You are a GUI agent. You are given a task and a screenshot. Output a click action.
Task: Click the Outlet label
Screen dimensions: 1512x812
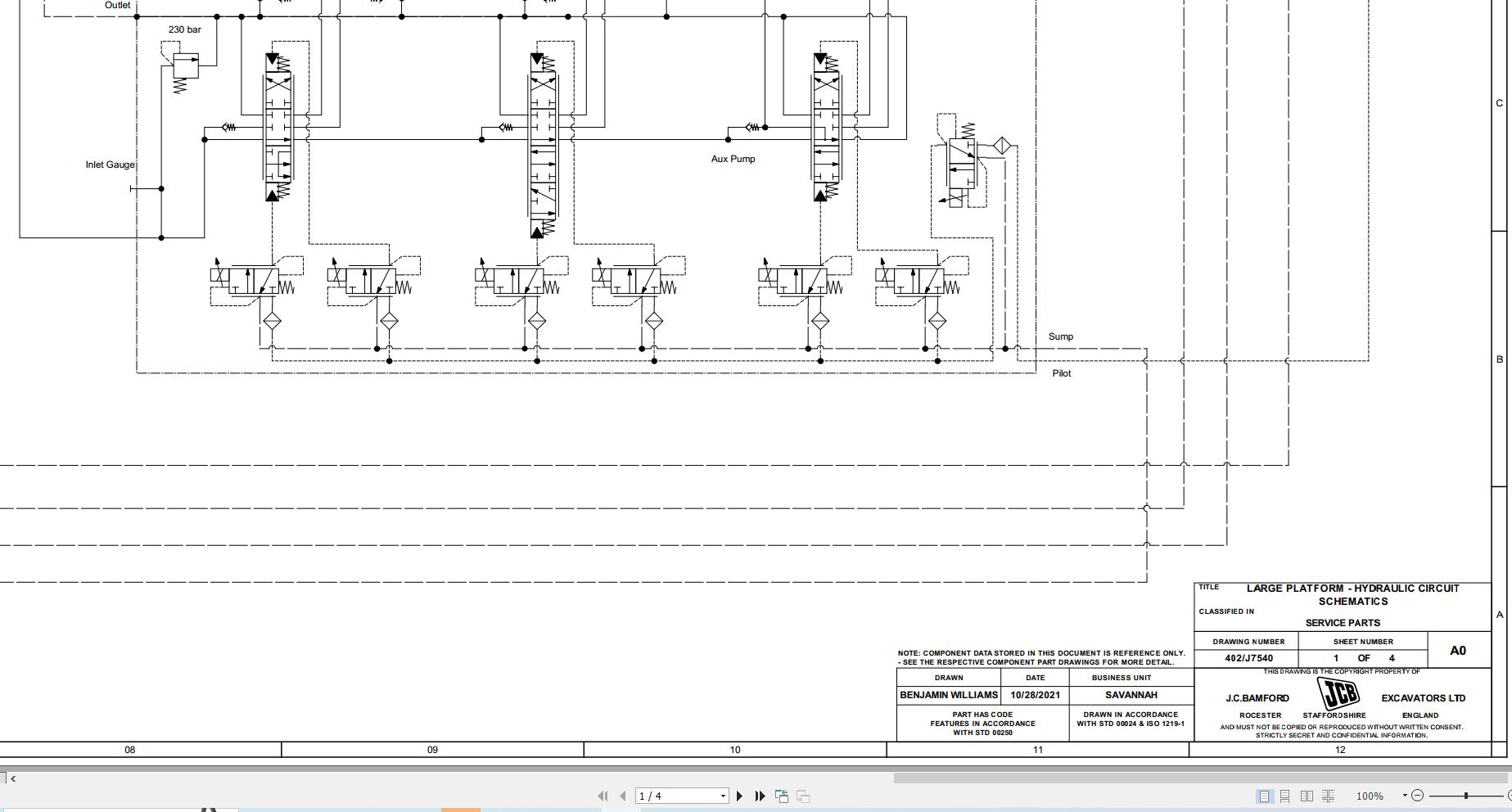(x=117, y=5)
